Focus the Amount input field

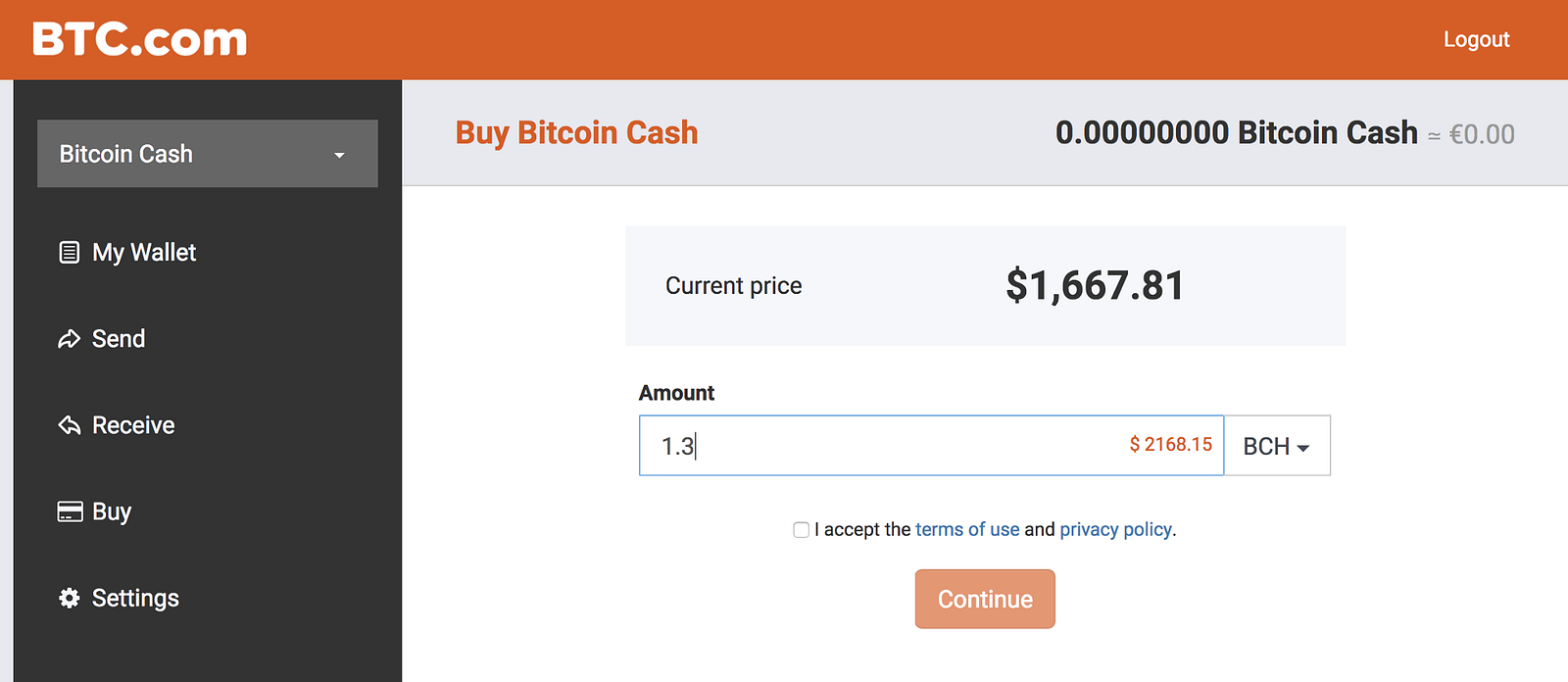point(882,446)
